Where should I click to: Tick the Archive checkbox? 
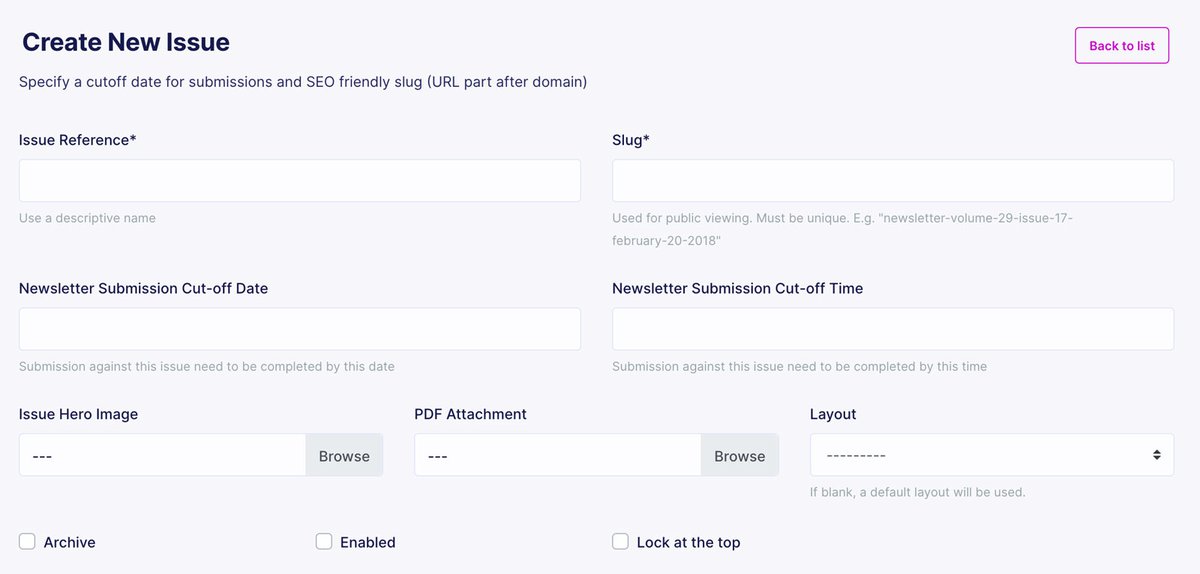coord(27,541)
